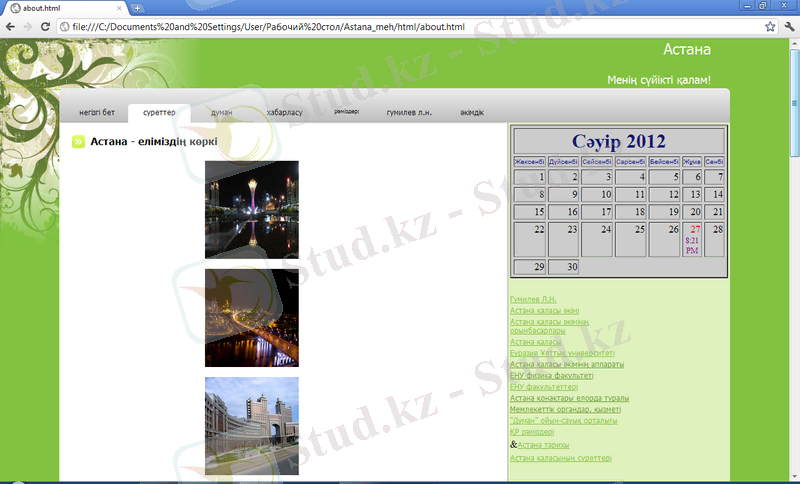
Task: Open the 'хабарласу' navigation tab
Action: (284, 112)
